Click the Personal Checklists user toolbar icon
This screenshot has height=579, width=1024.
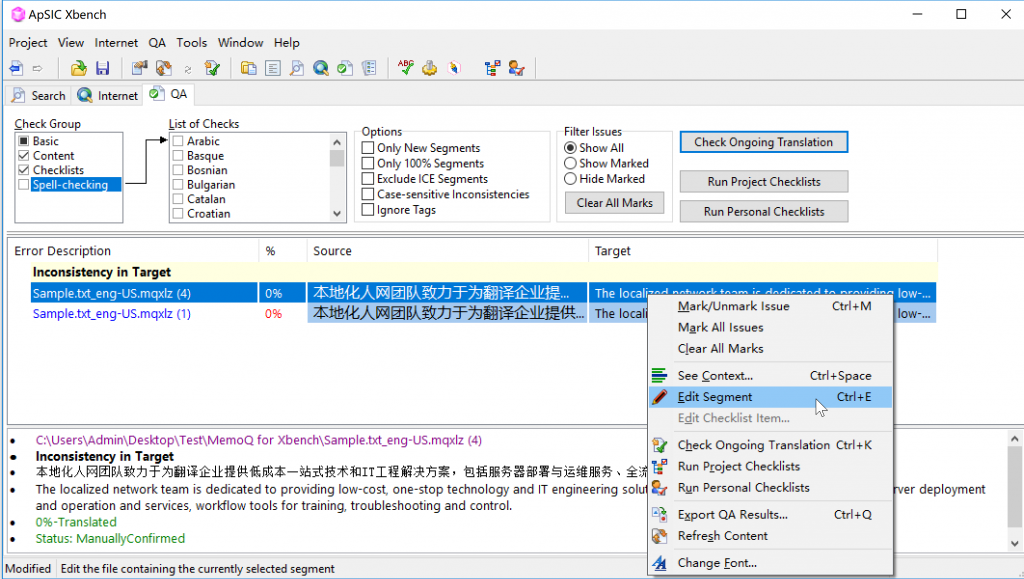pos(516,68)
